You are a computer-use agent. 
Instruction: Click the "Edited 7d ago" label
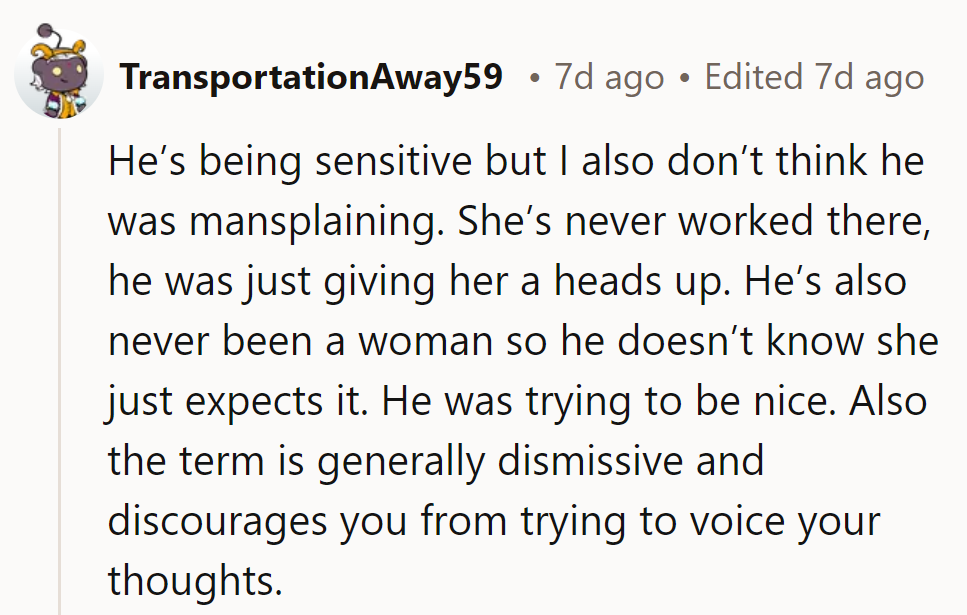click(814, 77)
